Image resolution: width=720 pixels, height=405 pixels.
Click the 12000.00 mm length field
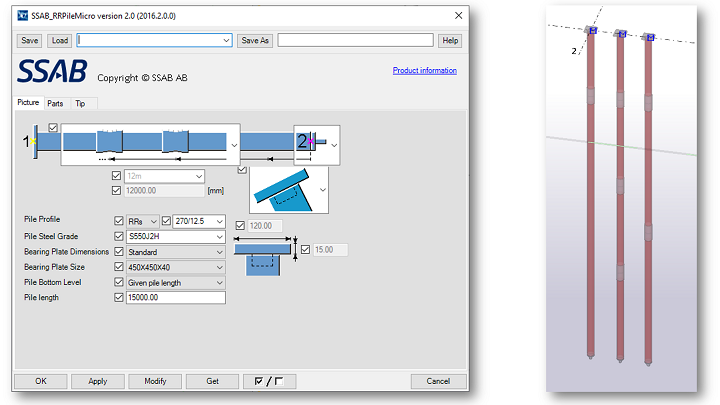(164, 191)
